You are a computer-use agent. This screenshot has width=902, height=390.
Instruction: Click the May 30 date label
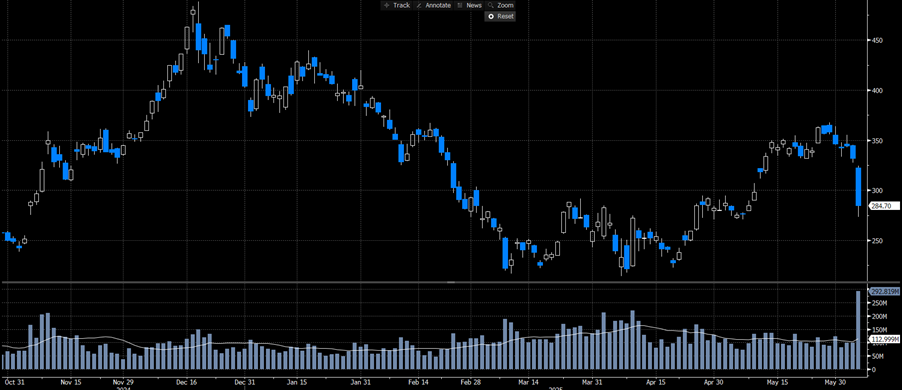835,381
